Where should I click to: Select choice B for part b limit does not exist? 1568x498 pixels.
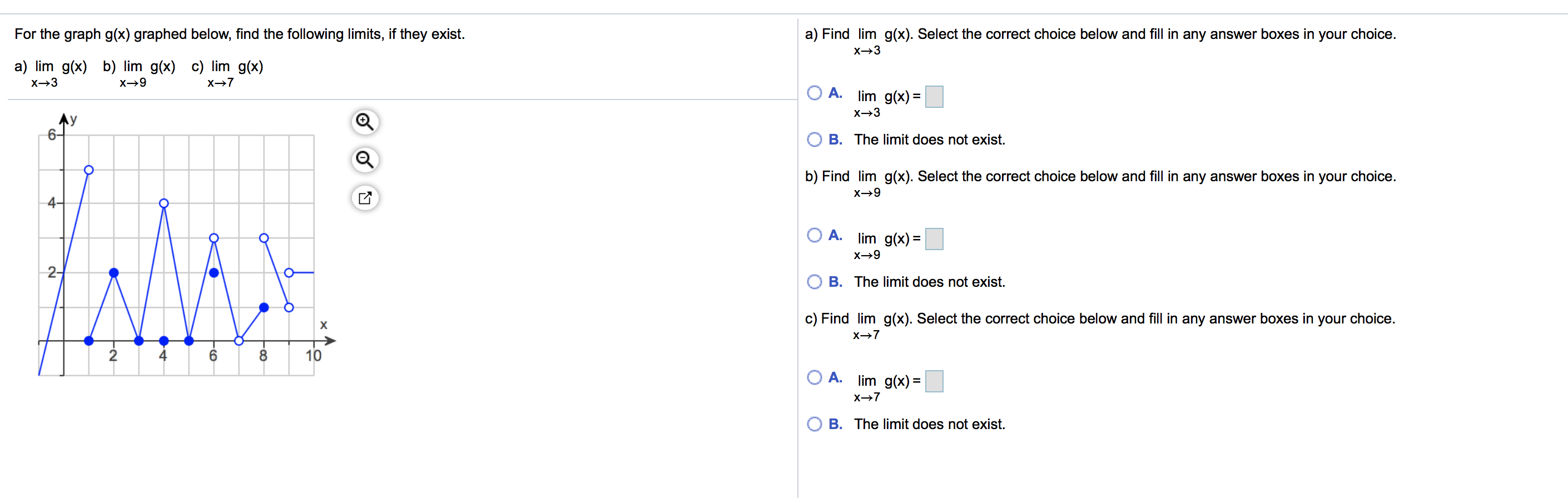[x=814, y=281]
